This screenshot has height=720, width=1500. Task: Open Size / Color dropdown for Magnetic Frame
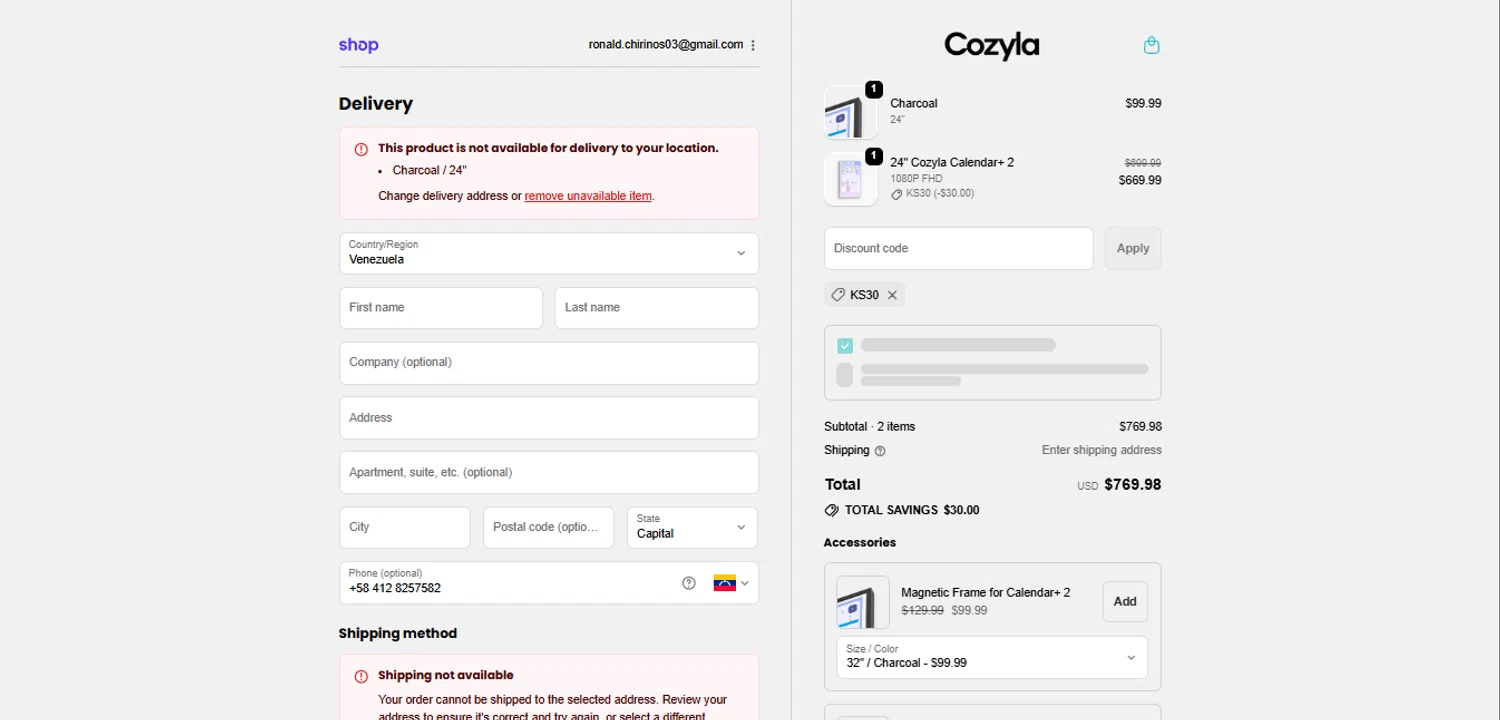click(992, 657)
